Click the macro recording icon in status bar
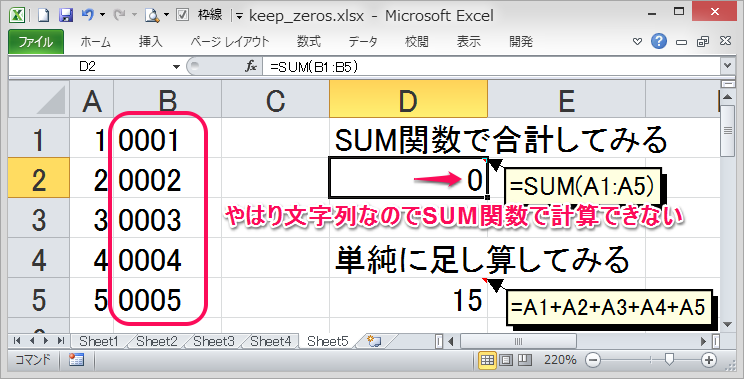 tap(76, 360)
